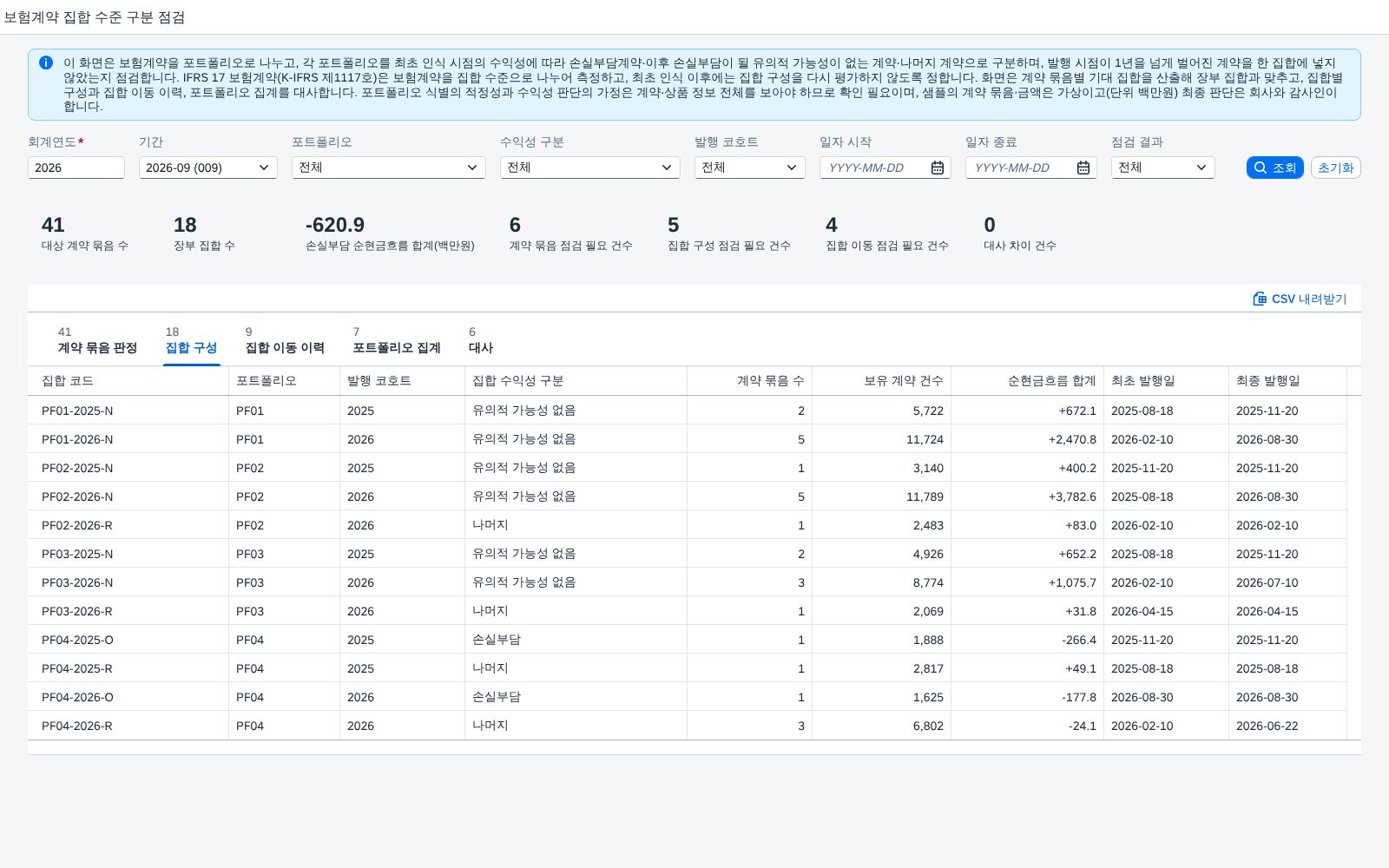Viewport: 1389px width, 868px height.
Task: Open the calendar picker for 일자 종료
Action: [x=1083, y=168]
